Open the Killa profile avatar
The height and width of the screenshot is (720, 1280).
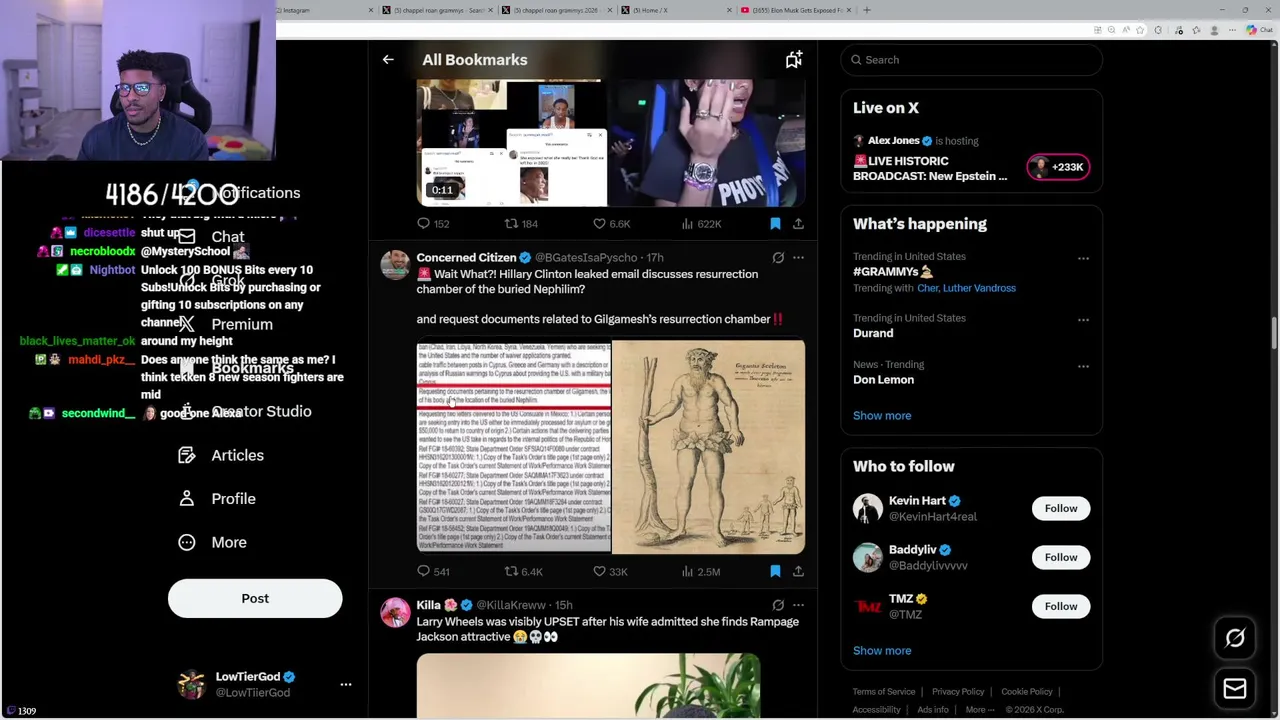(x=395, y=613)
